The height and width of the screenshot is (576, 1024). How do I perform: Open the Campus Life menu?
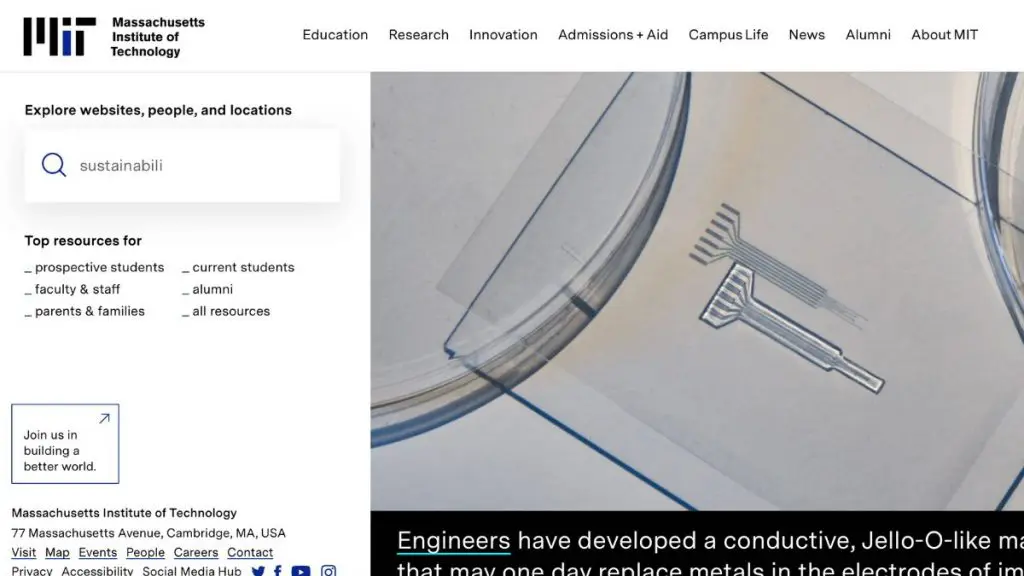[x=728, y=35]
